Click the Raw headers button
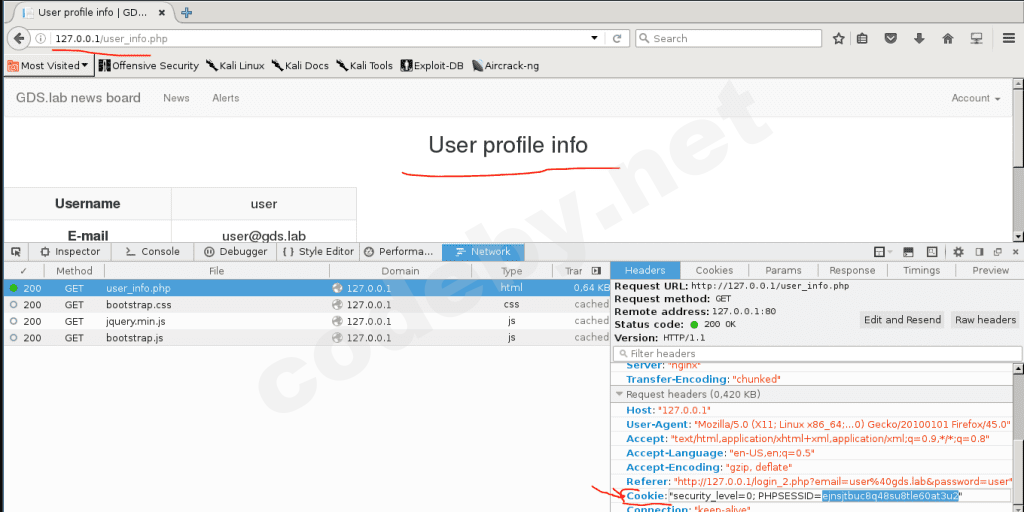 985,319
